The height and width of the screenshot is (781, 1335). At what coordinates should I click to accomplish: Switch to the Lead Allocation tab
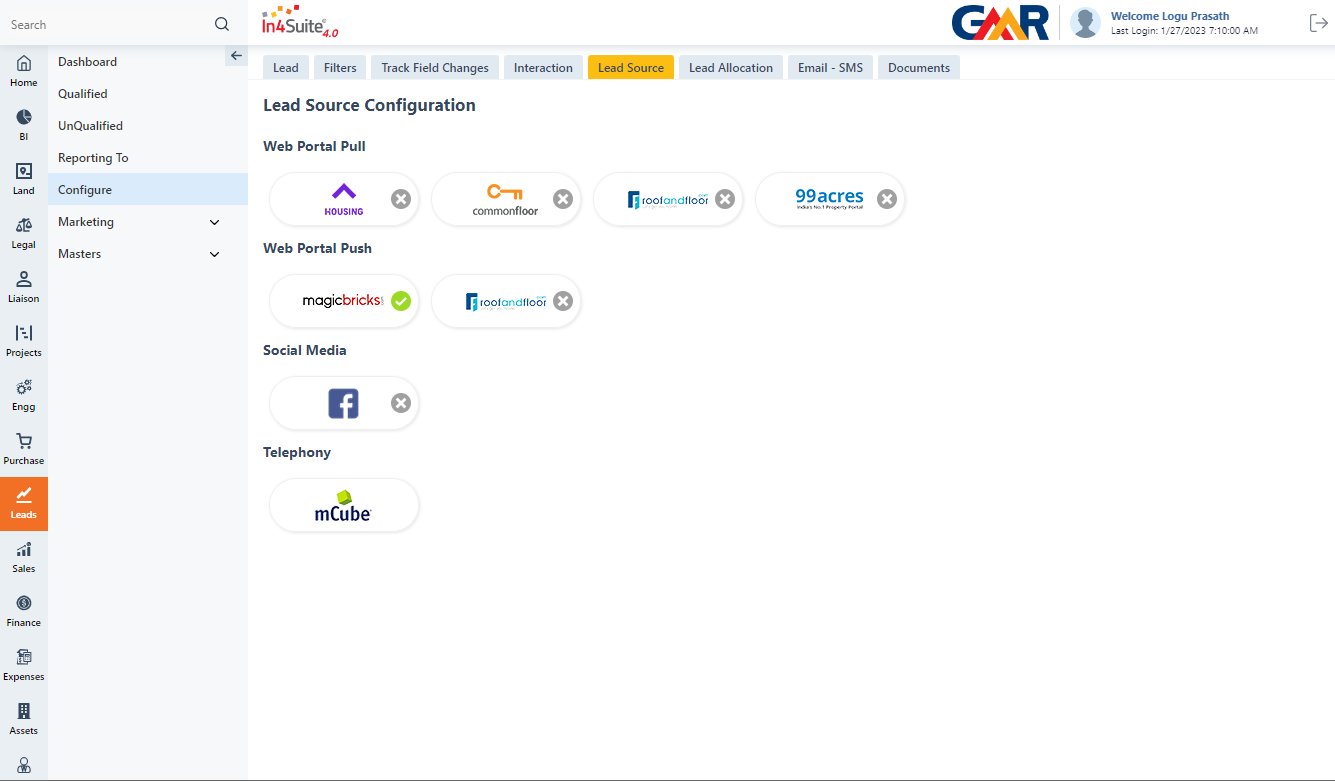730,68
